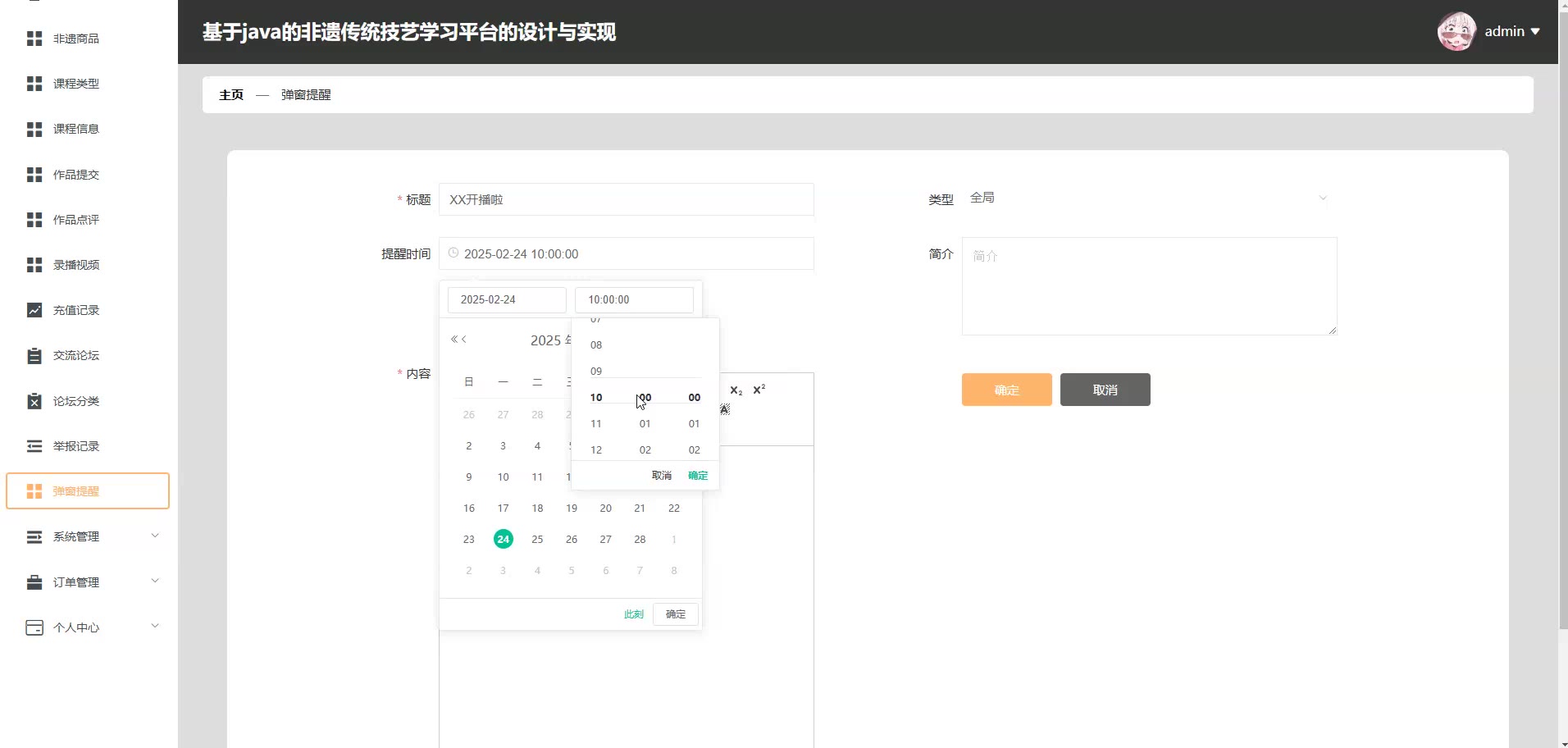The height and width of the screenshot is (748, 1568).
Task: Click the superscript X² editor icon
Action: coord(759,390)
